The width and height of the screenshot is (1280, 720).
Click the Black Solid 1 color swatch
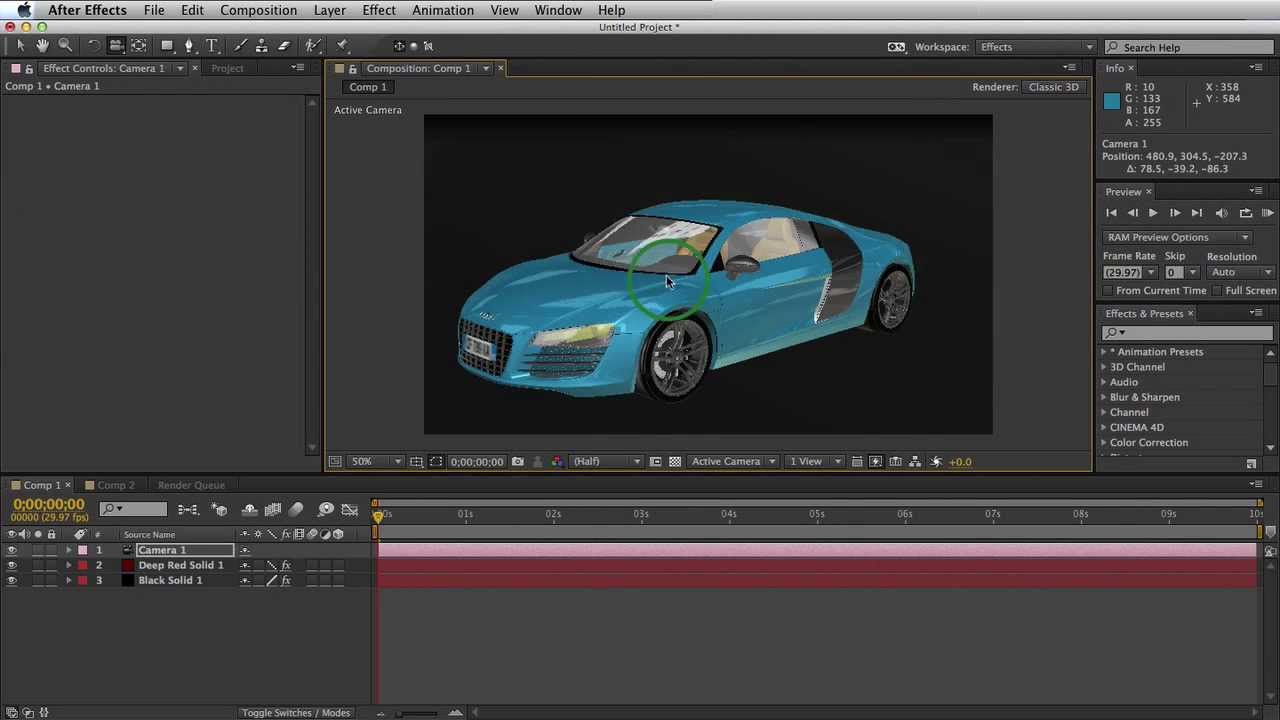point(127,581)
